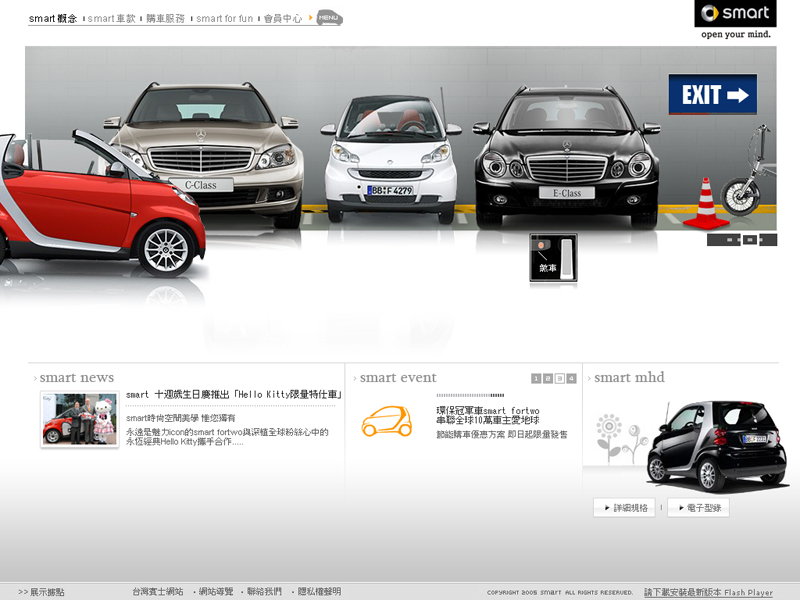
Task: Open the smart 概念 menu item
Action: coord(53,18)
